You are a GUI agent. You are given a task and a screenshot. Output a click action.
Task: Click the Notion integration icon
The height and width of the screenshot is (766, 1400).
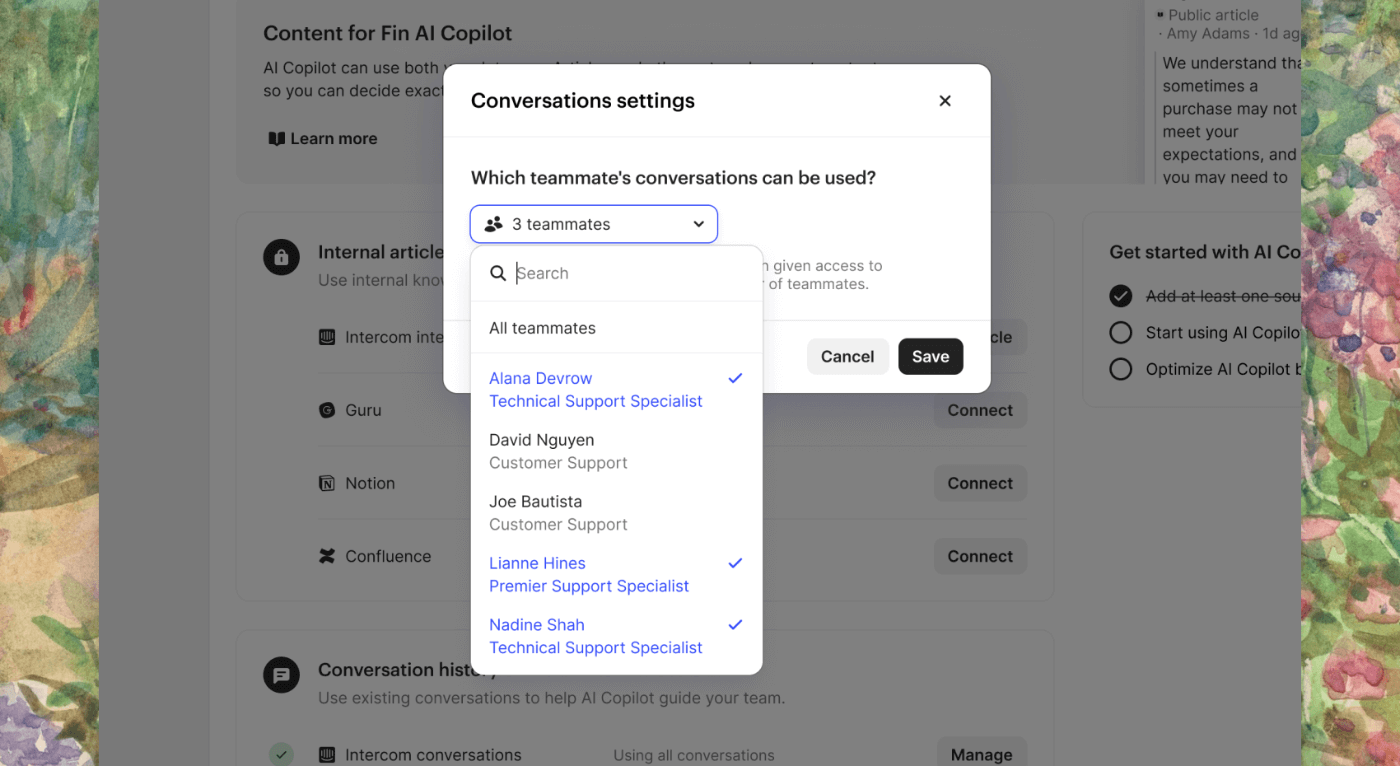click(x=326, y=483)
